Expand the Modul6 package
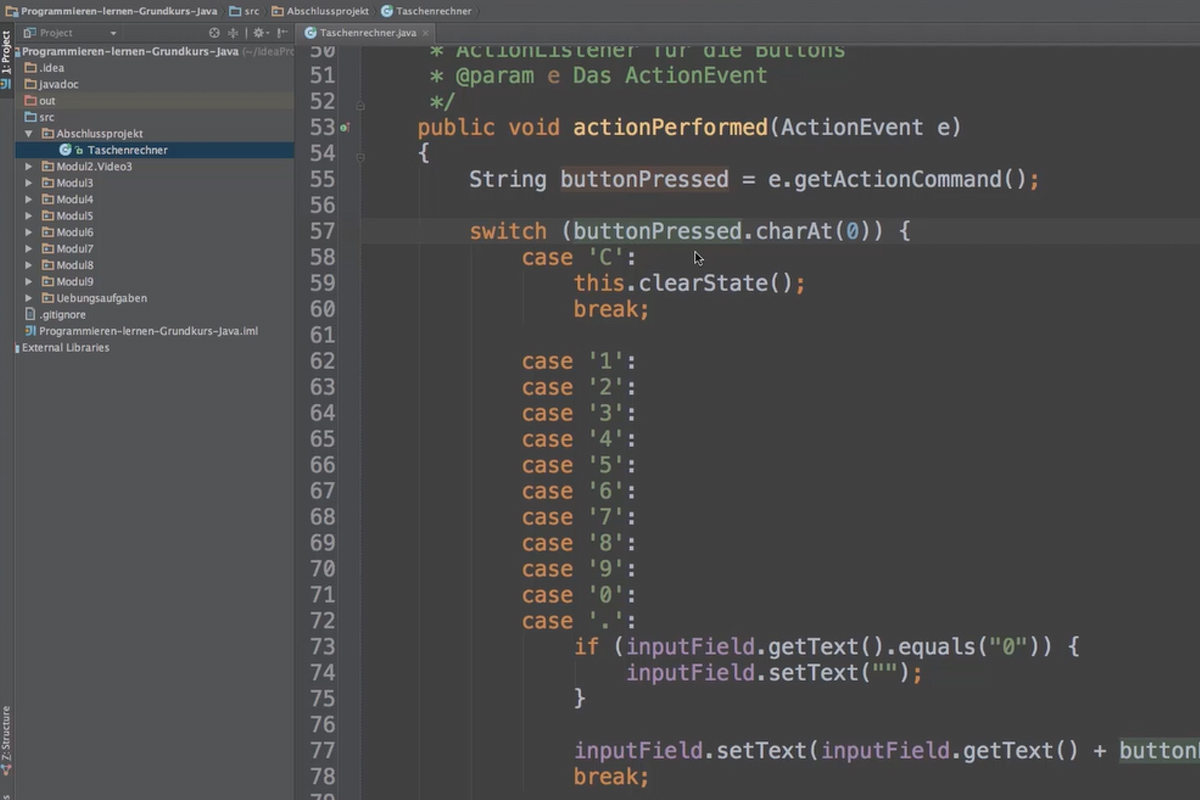 [29, 232]
